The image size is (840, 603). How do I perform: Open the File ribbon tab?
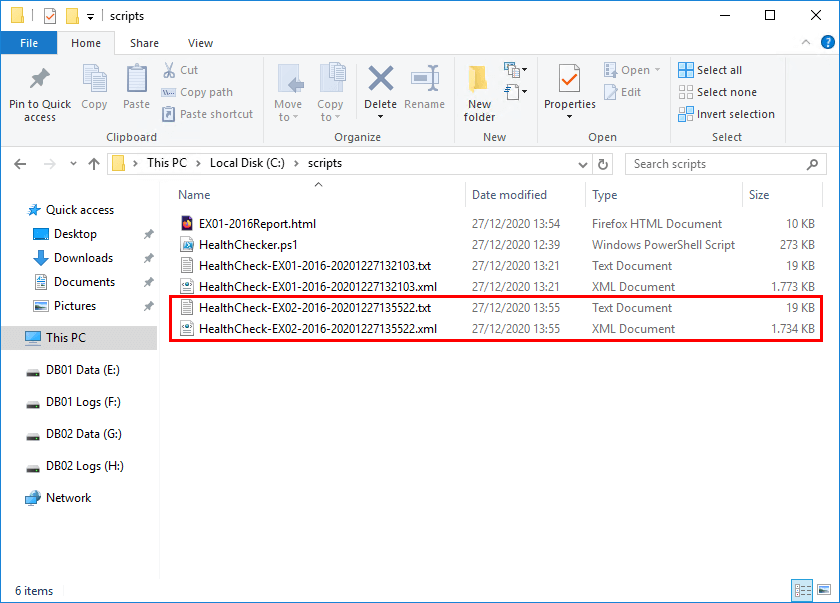(29, 43)
